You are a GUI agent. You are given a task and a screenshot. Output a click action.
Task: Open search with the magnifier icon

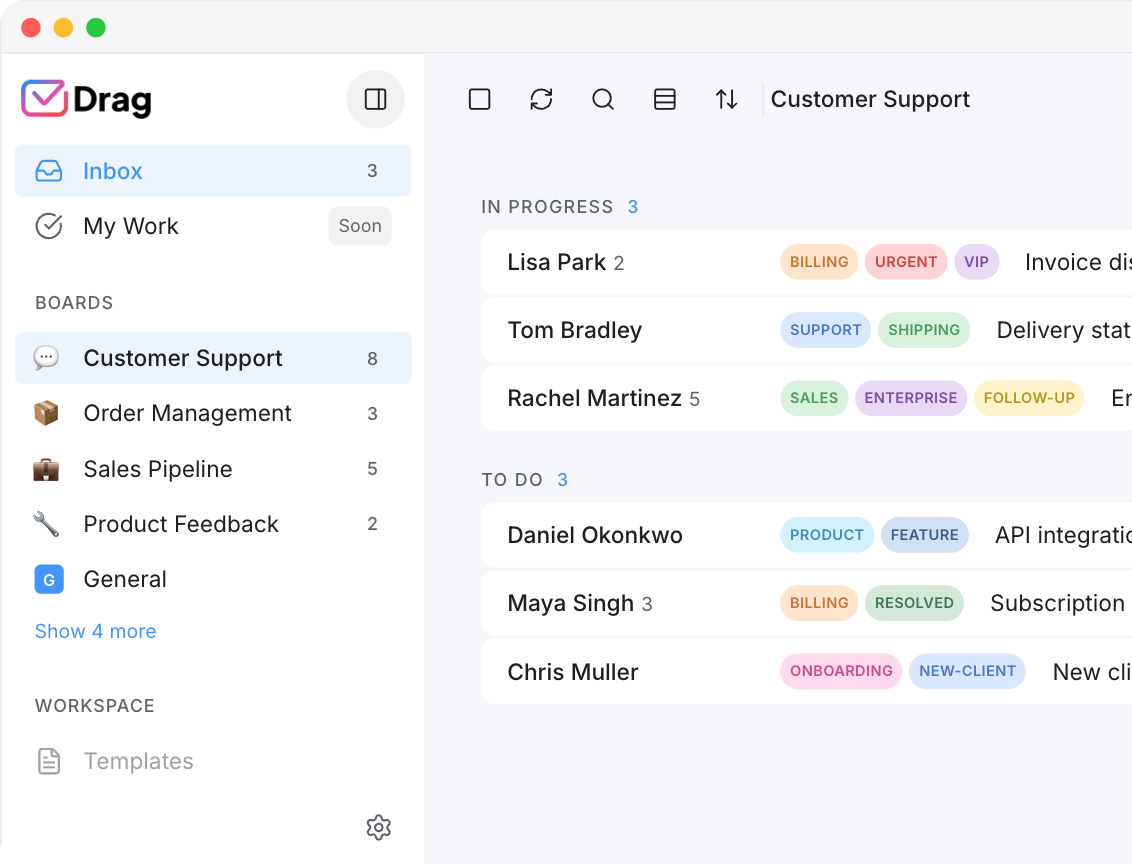click(x=603, y=99)
